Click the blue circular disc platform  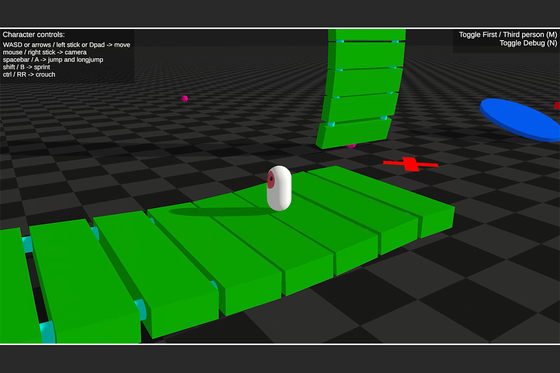click(x=520, y=120)
